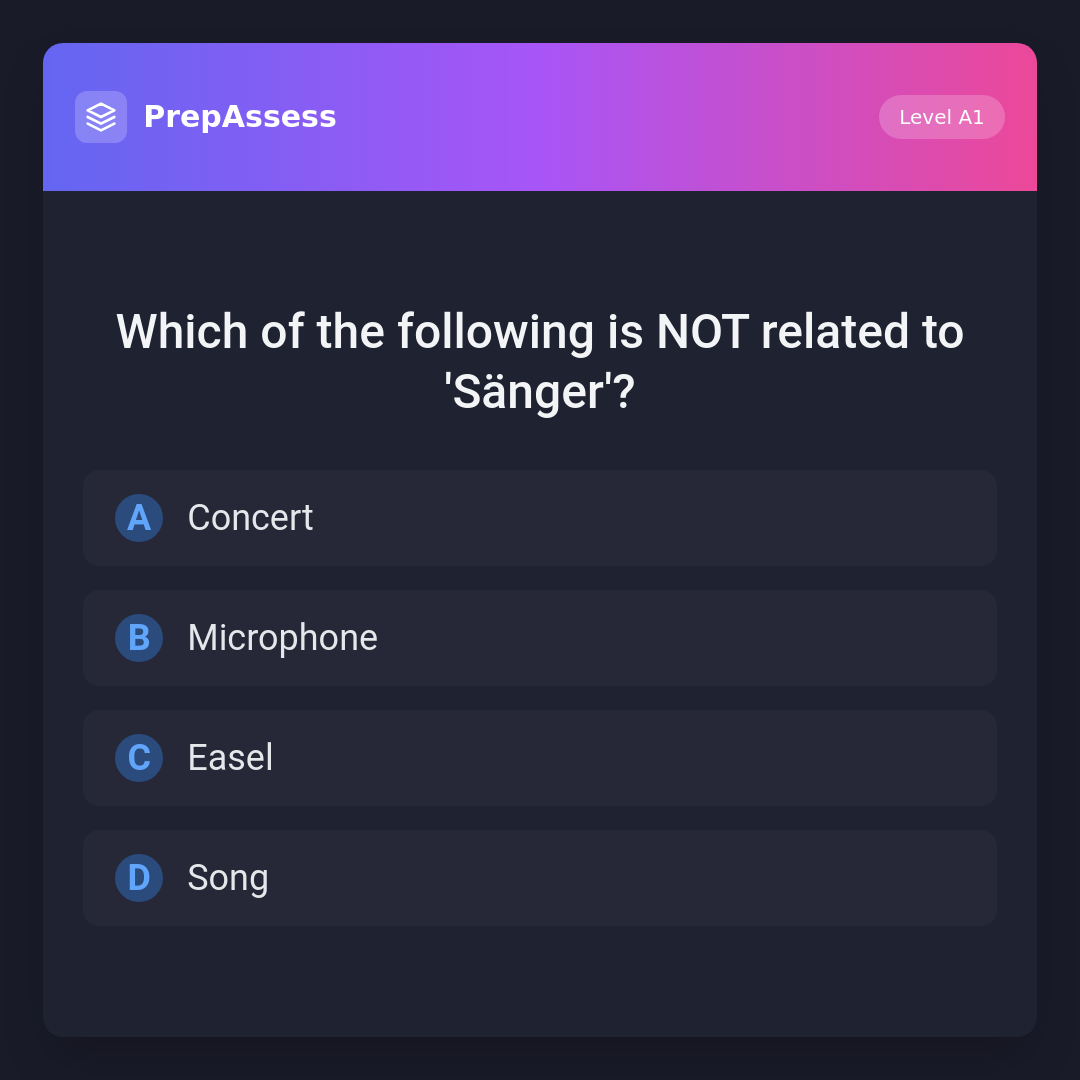Click the word following in the question
Image resolution: width=1080 pixels, height=1080 pixels.
coord(496,332)
